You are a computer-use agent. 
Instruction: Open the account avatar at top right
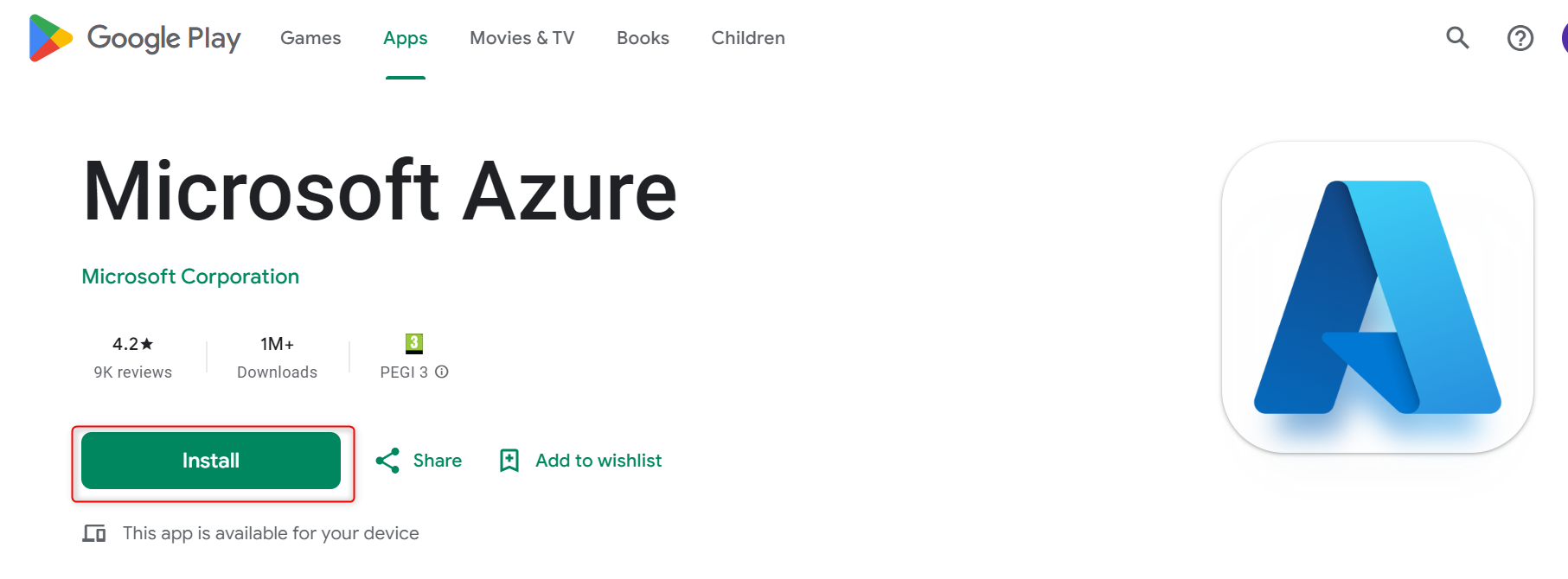tap(1564, 38)
